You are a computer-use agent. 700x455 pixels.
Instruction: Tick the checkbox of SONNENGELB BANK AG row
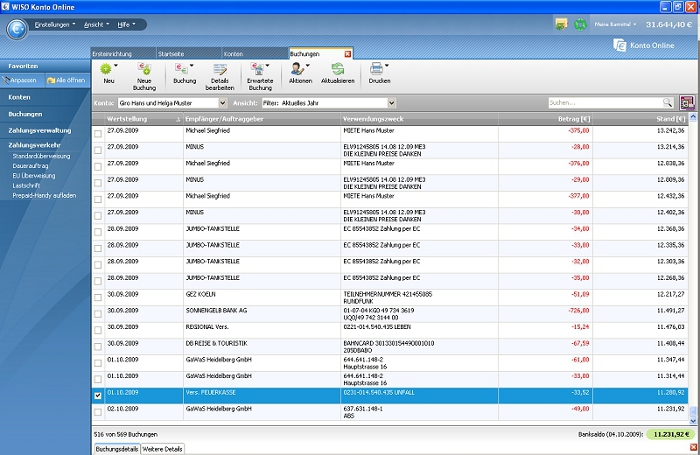[98, 314]
